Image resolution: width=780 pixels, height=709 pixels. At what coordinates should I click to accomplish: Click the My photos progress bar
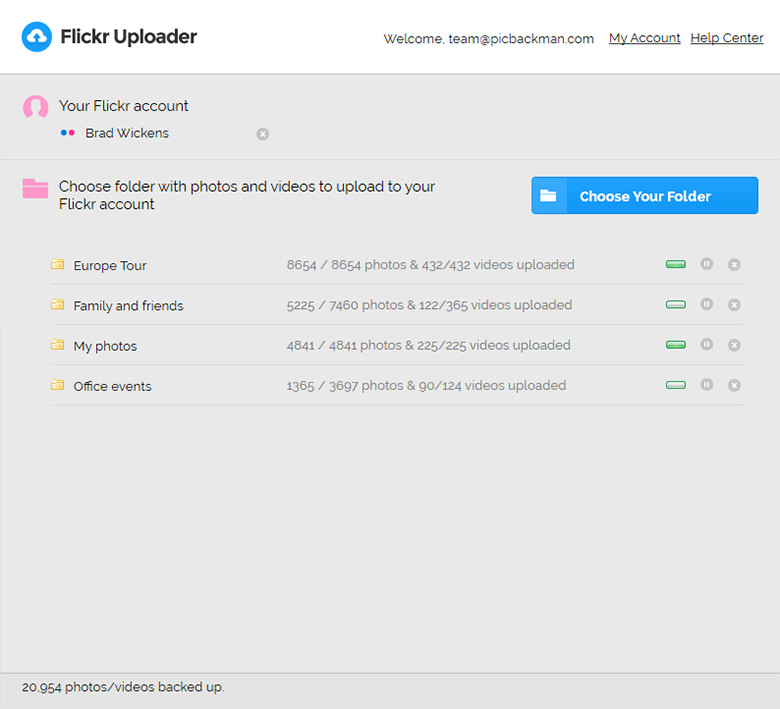676,345
